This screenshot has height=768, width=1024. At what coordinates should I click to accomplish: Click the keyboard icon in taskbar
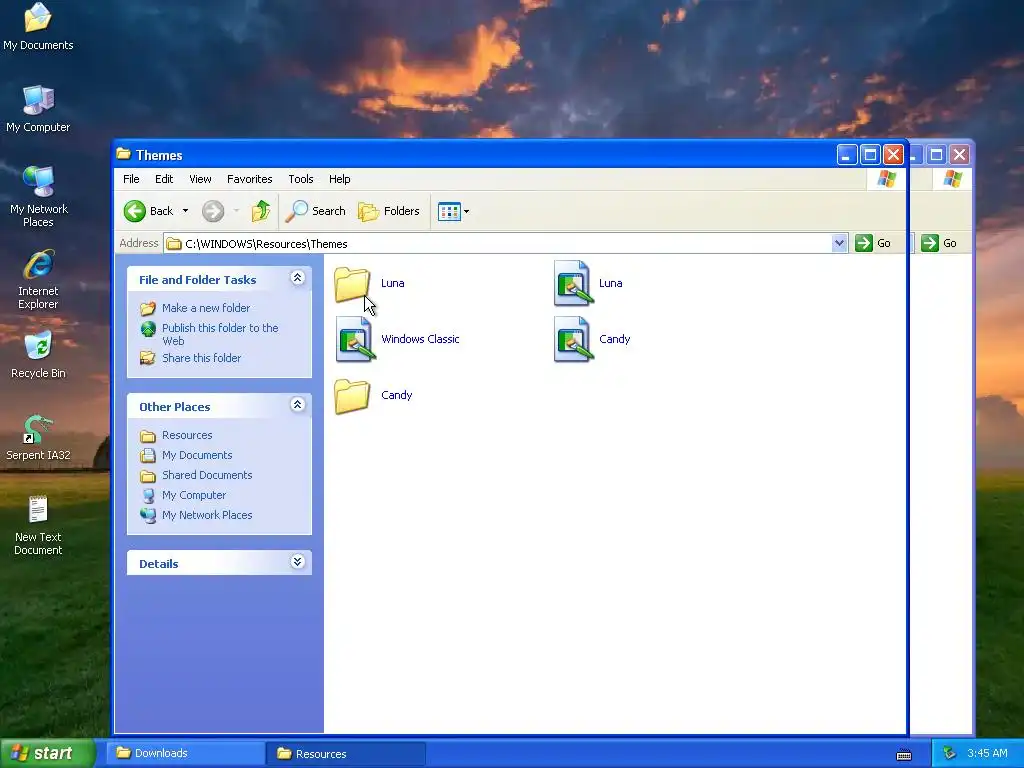coord(904,755)
